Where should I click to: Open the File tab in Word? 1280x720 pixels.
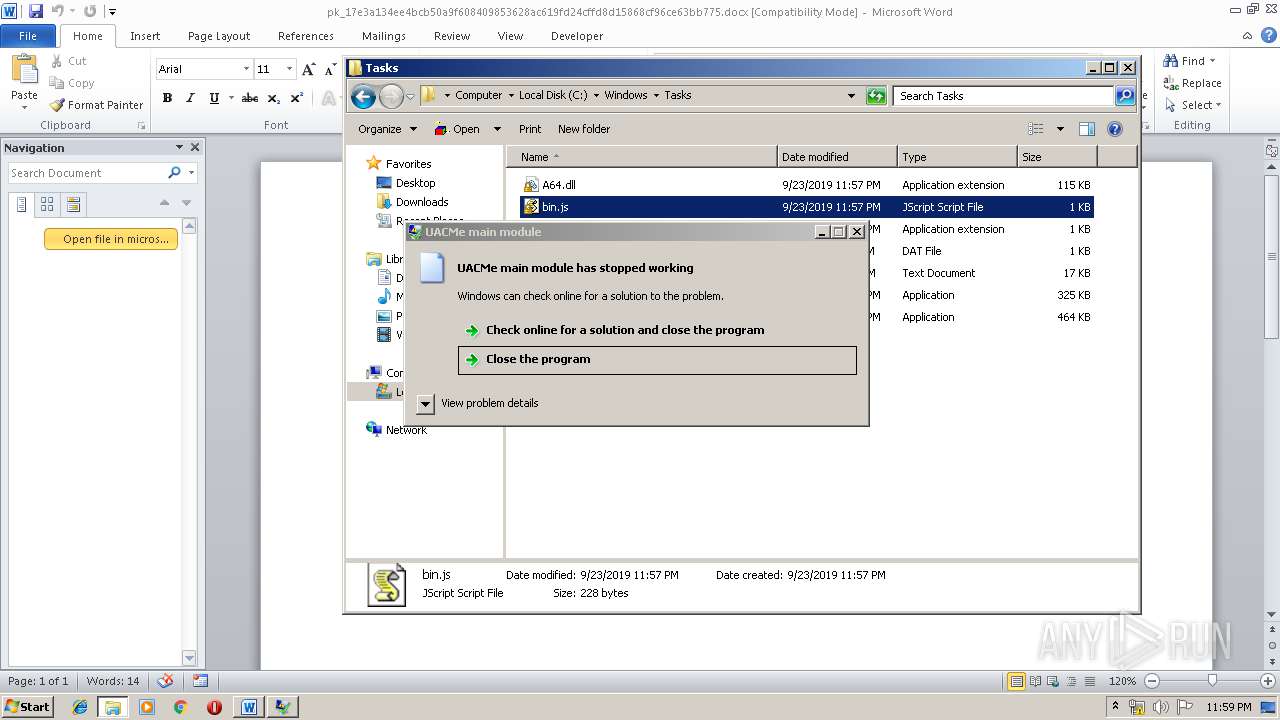pyautogui.click(x=28, y=36)
